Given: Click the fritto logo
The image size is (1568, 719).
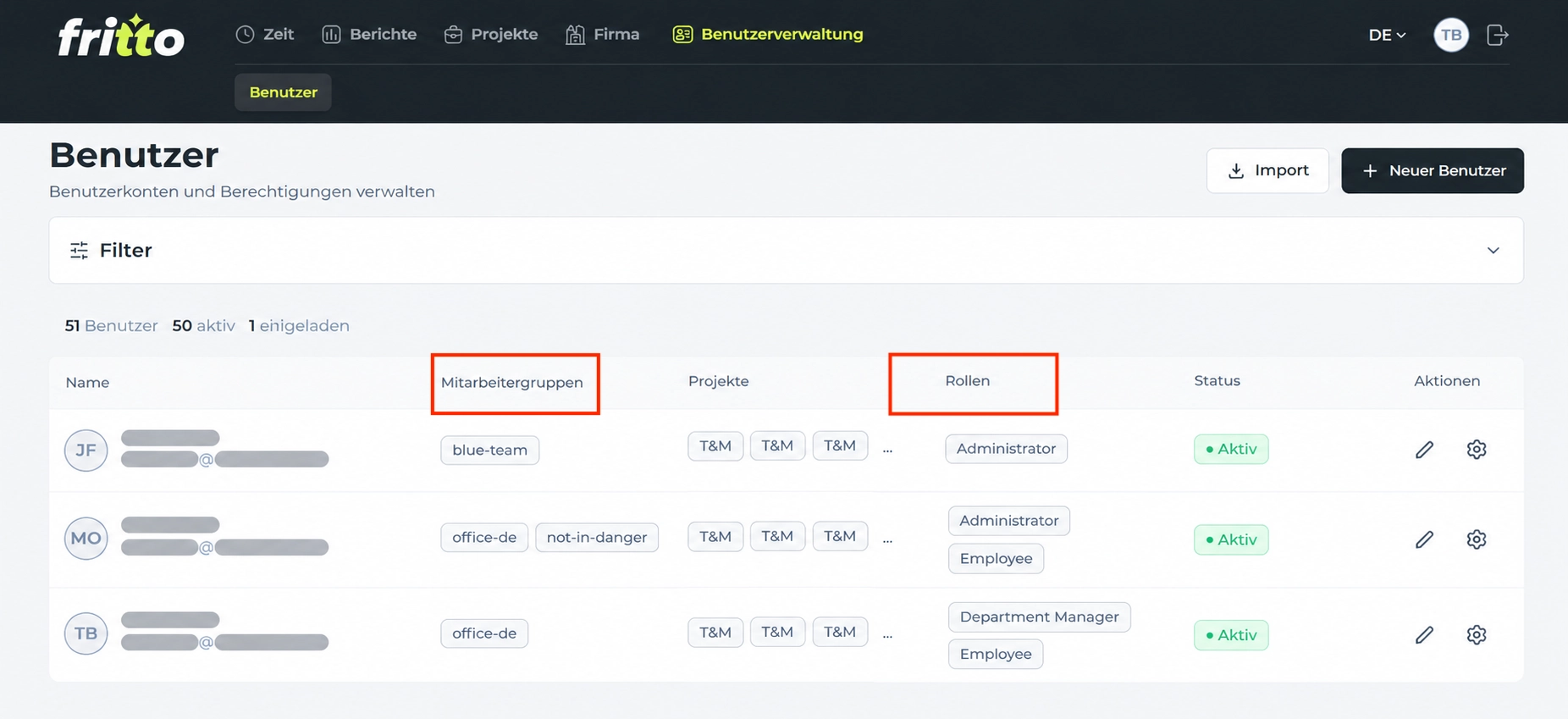Looking at the screenshot, I should (x=120, y=36).
